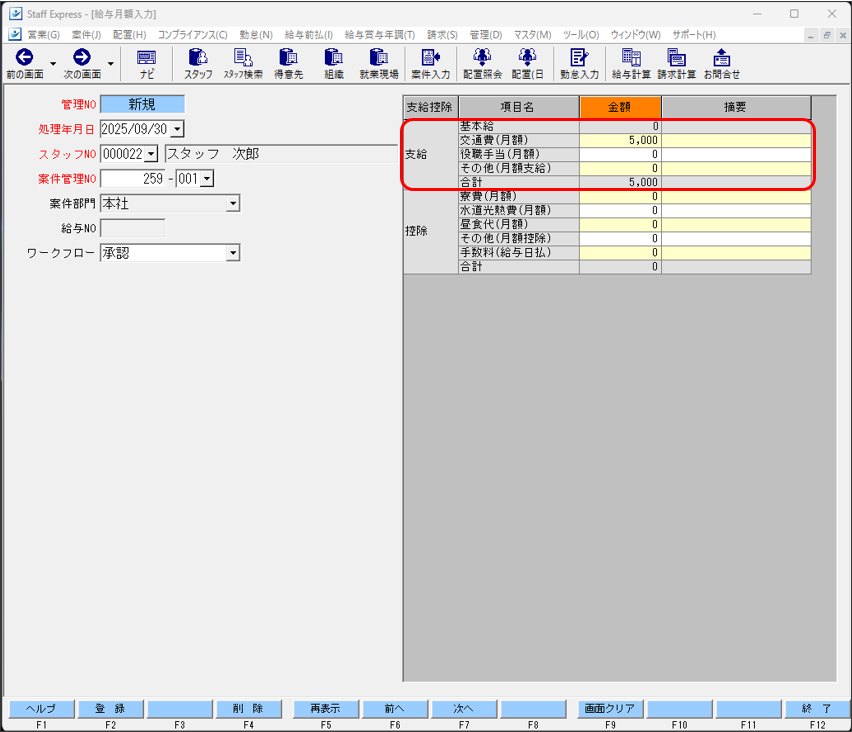
Task: Click the 交通費(月額) amount cell
Action: pos(620,141)
